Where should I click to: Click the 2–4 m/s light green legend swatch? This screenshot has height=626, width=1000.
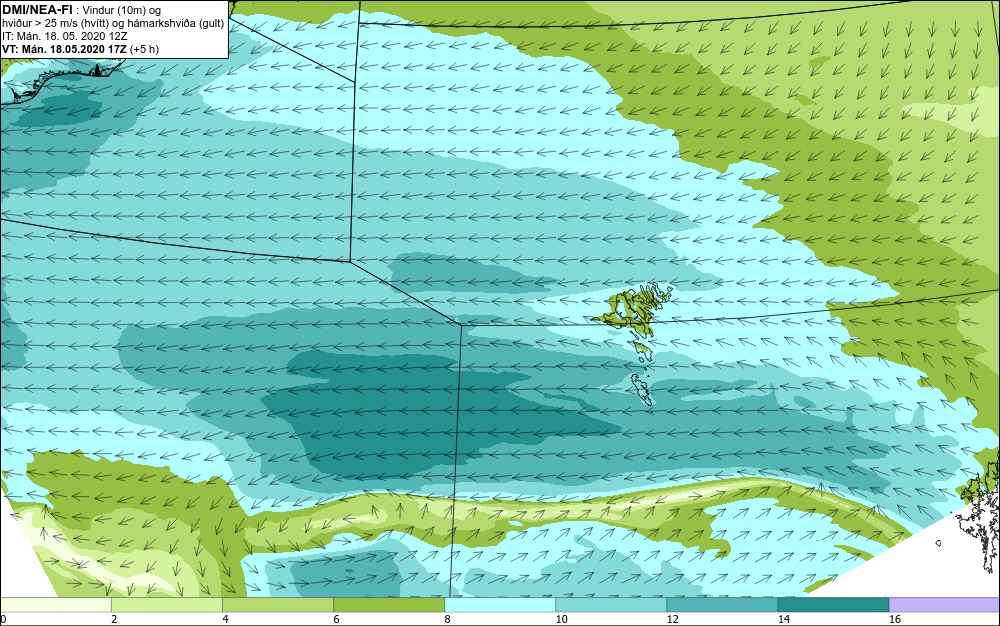166,604
